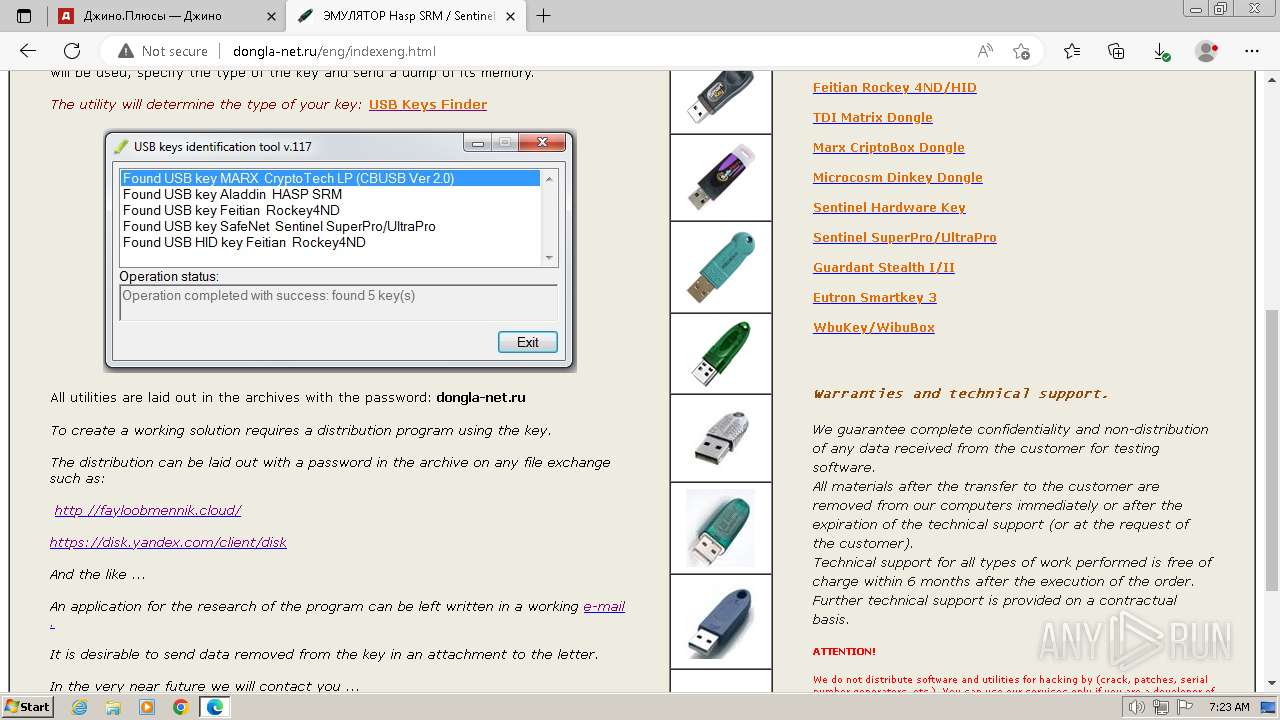Select the MARX CryptoTech LP key row
The image size is (1280, 720).
pos(330,178)
